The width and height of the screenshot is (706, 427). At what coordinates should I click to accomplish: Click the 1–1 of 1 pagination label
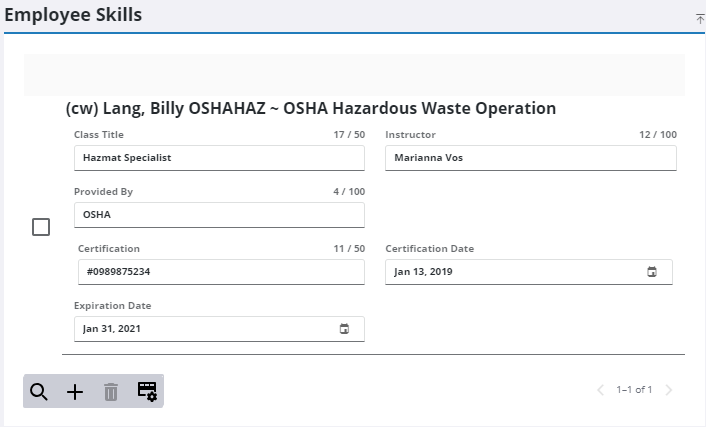[634, 390]
